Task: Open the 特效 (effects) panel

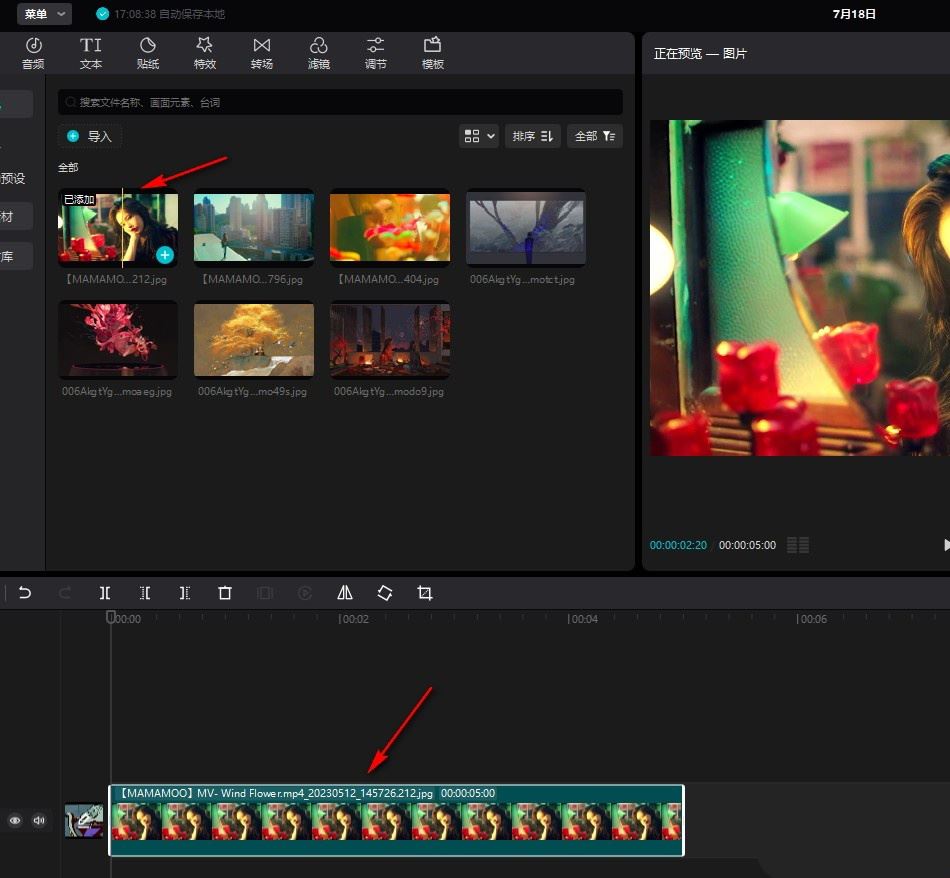Action: click(205, 53)
